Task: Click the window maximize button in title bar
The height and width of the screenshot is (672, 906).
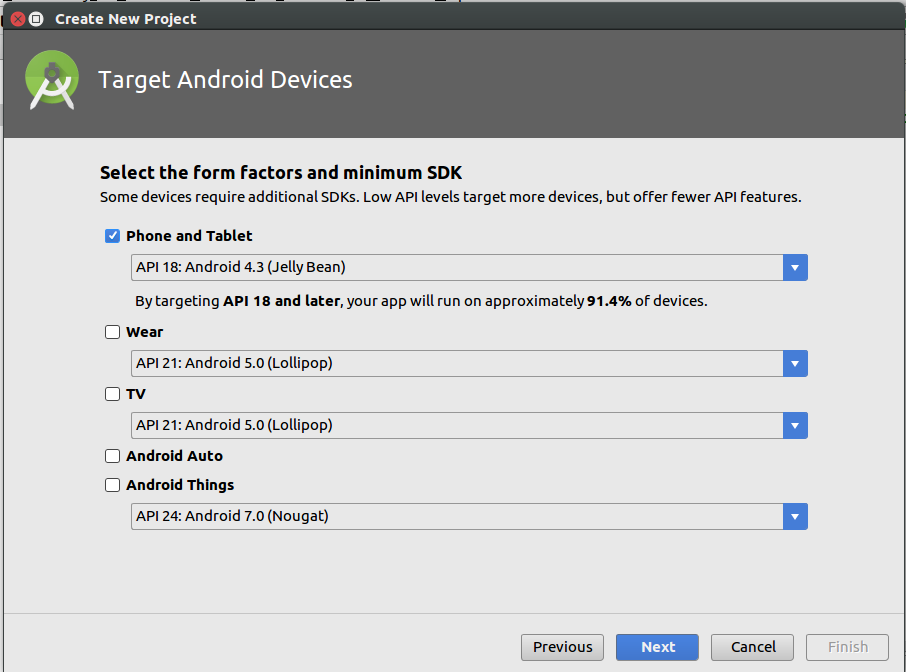Action: tap(36, 19)
